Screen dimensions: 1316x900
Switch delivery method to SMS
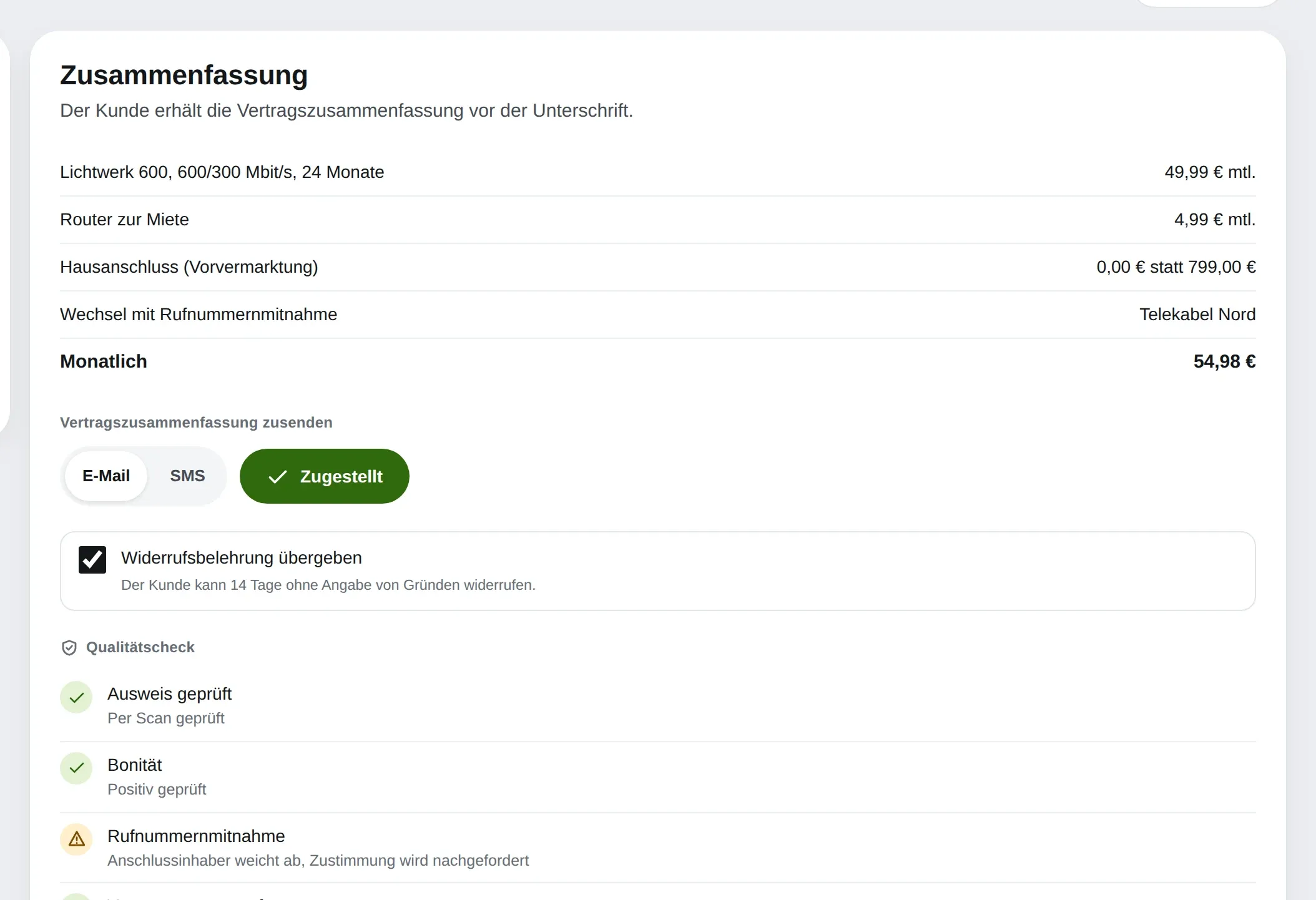187,476
